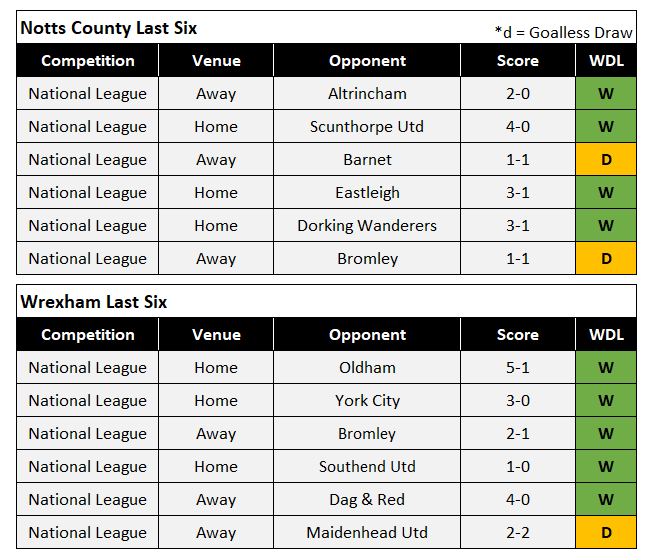Click the 4-0 score against Scunthorpe
653x559 pixels.
tap(517, 127)
